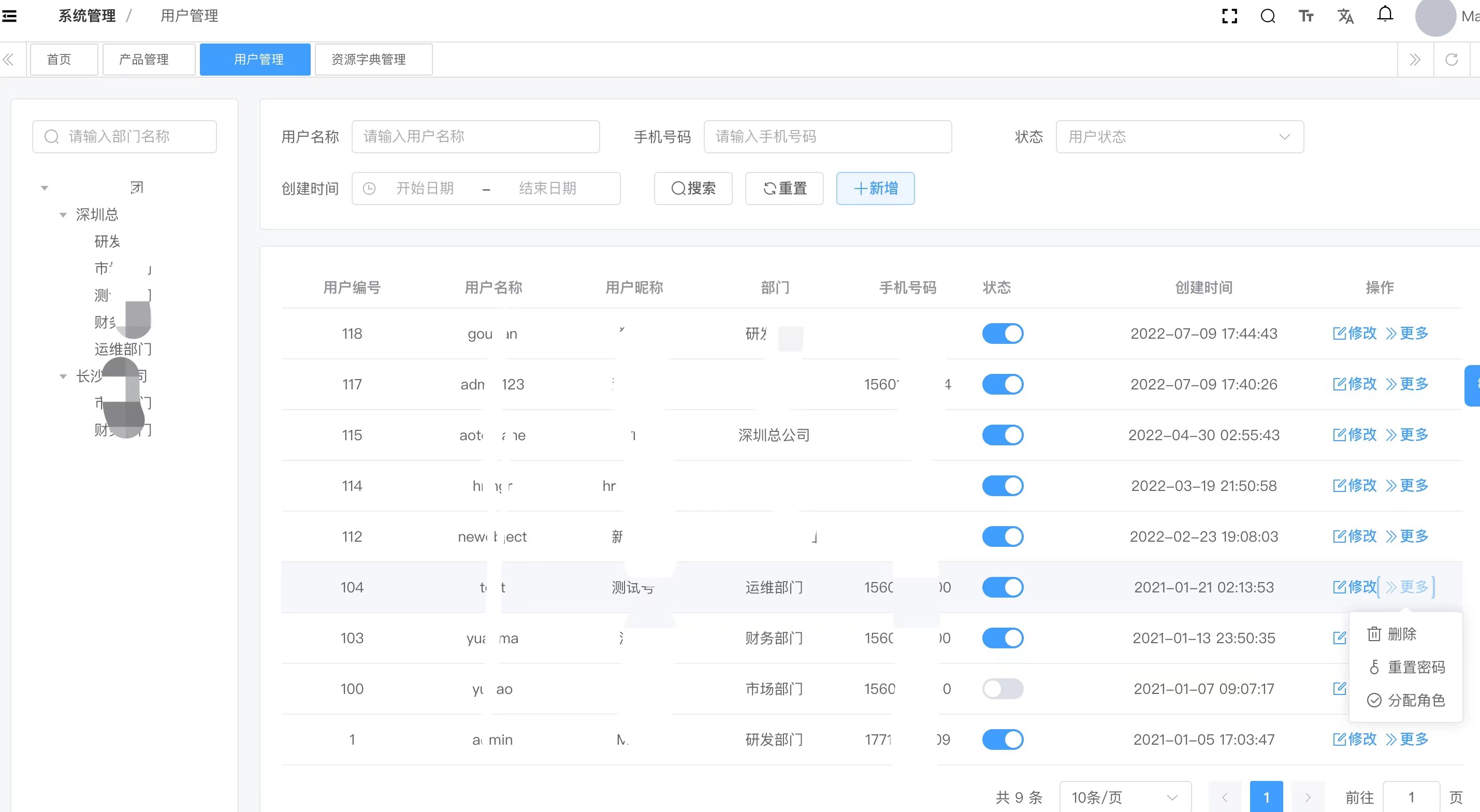Toggle status switch for user 1
Screen dimensions: 1480x812
(x=1003, y=740)
